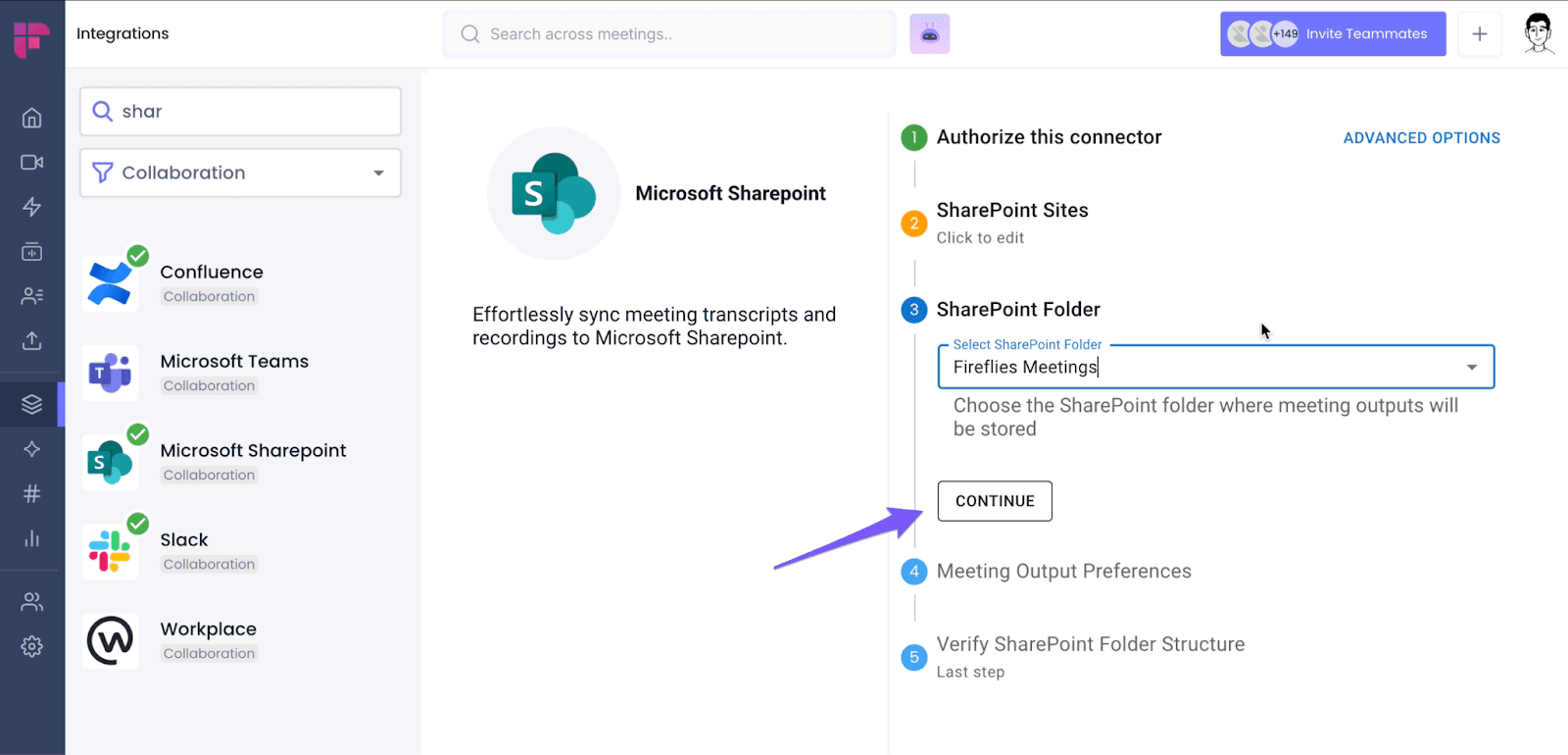The image size is (1568, 755).
Task: Click the lightning bolt sidebar icon
Action: (31, 207)
